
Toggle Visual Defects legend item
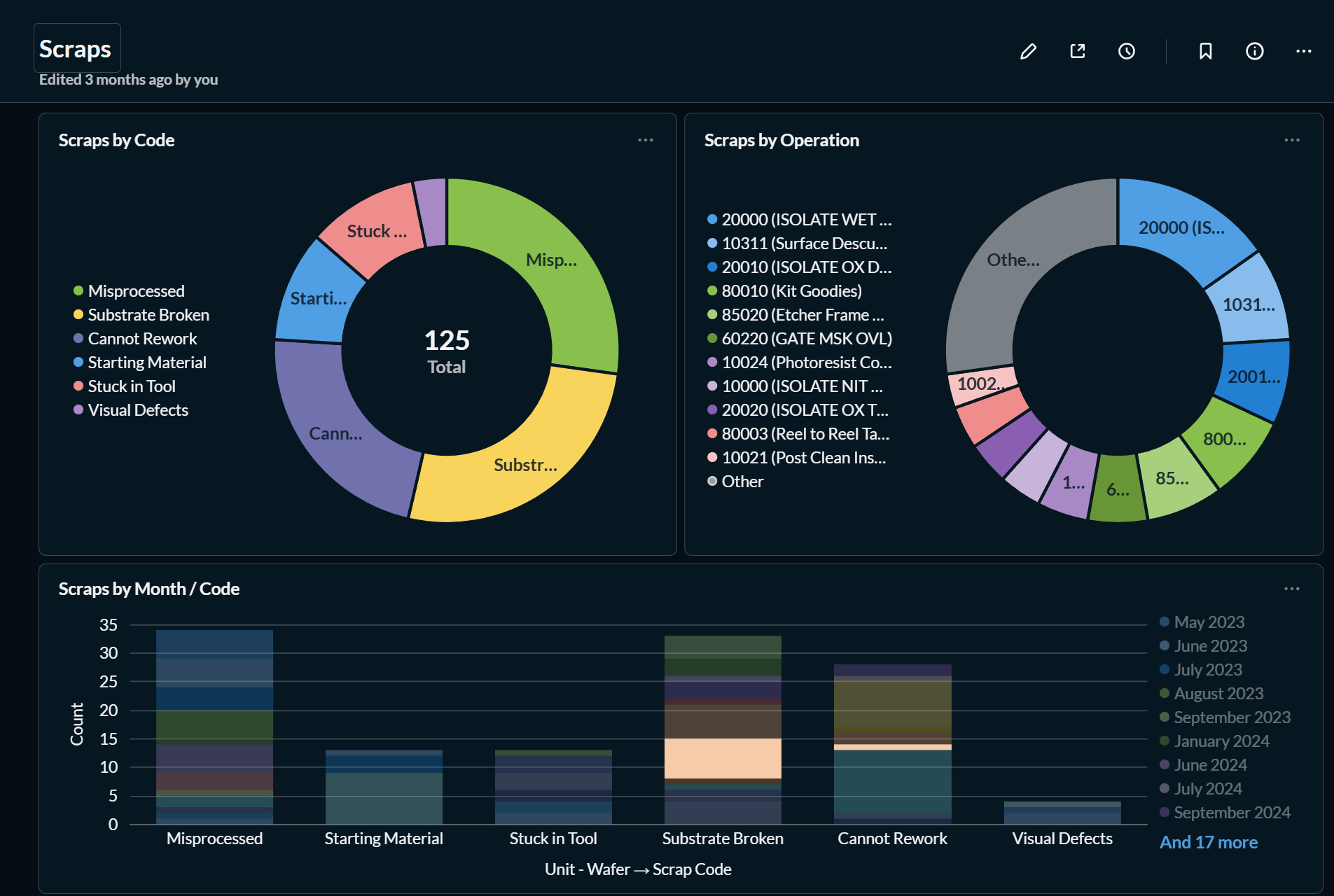(131, 409)
